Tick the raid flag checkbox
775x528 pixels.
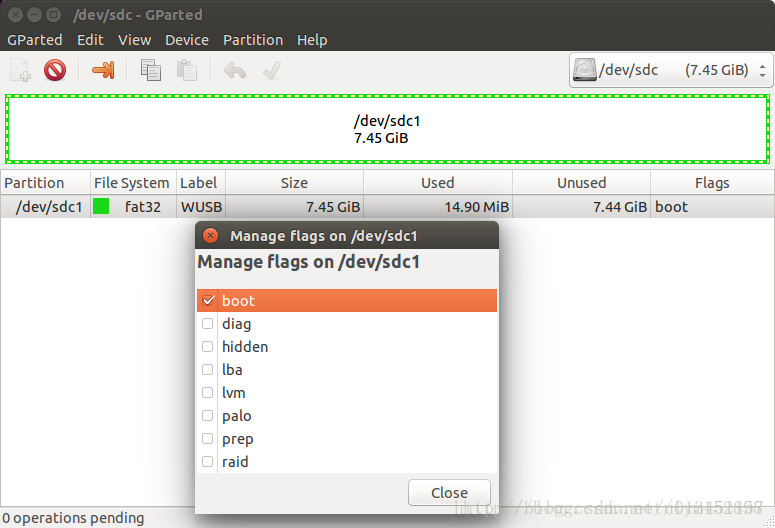(x=208, y=461)
